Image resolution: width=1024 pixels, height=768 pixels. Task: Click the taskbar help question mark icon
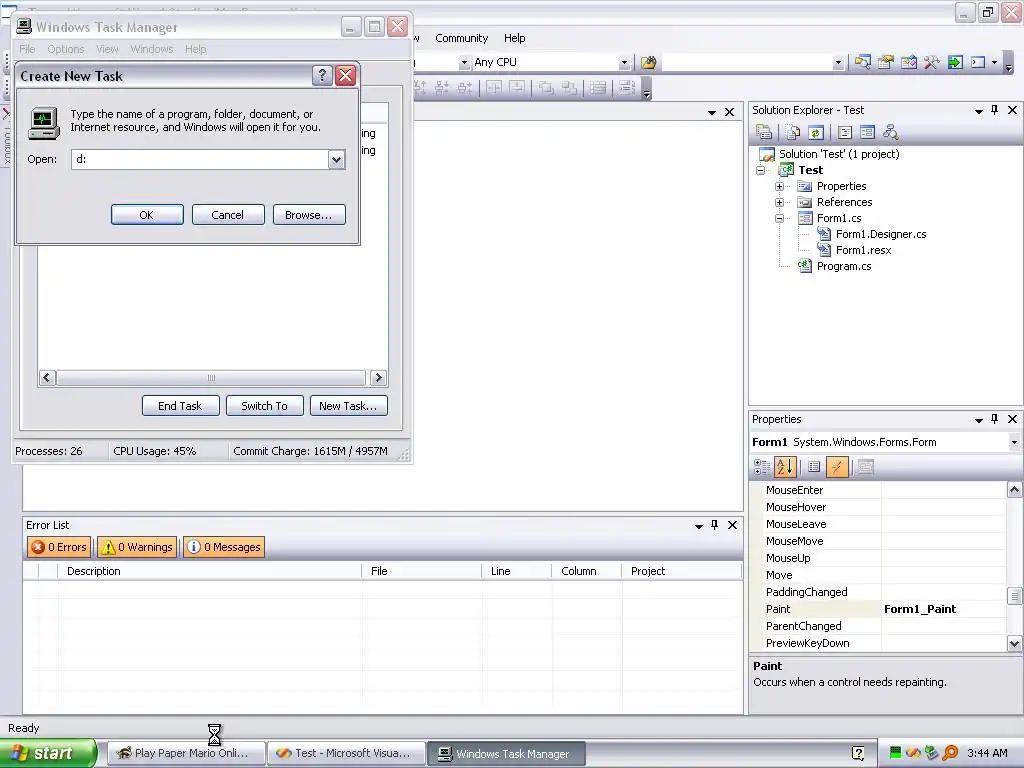tap(859, 753)
